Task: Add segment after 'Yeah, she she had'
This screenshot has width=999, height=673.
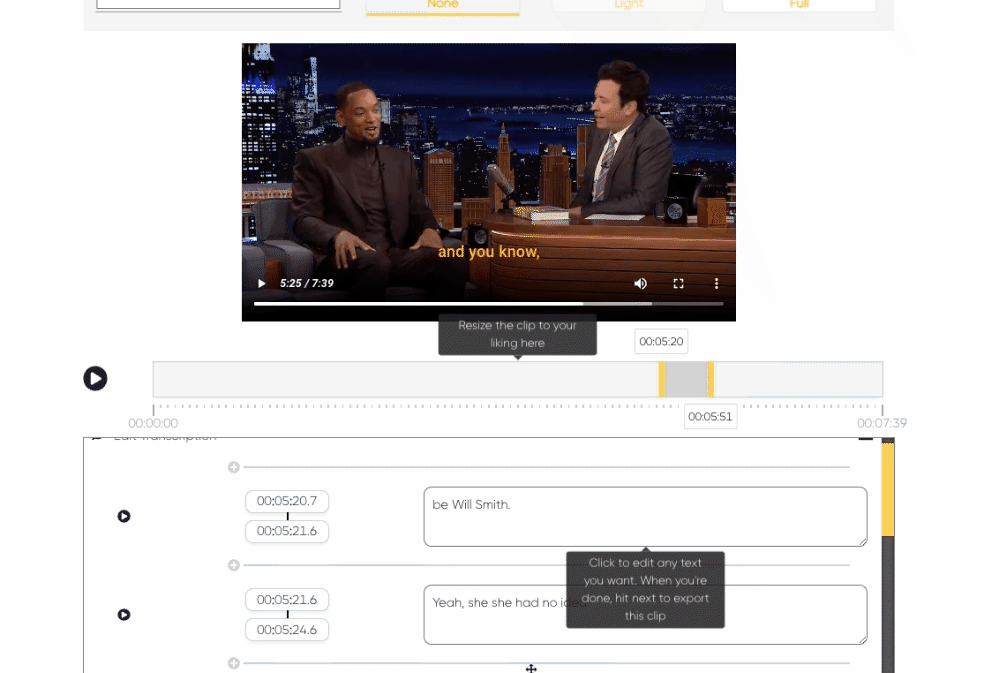Action: (x=234, y=663)
